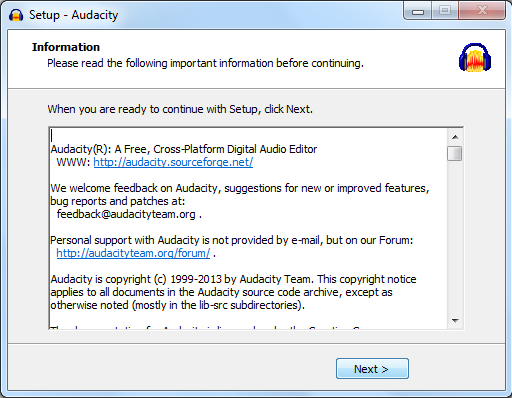Click the scrollbar thumb in the information box

455,153
